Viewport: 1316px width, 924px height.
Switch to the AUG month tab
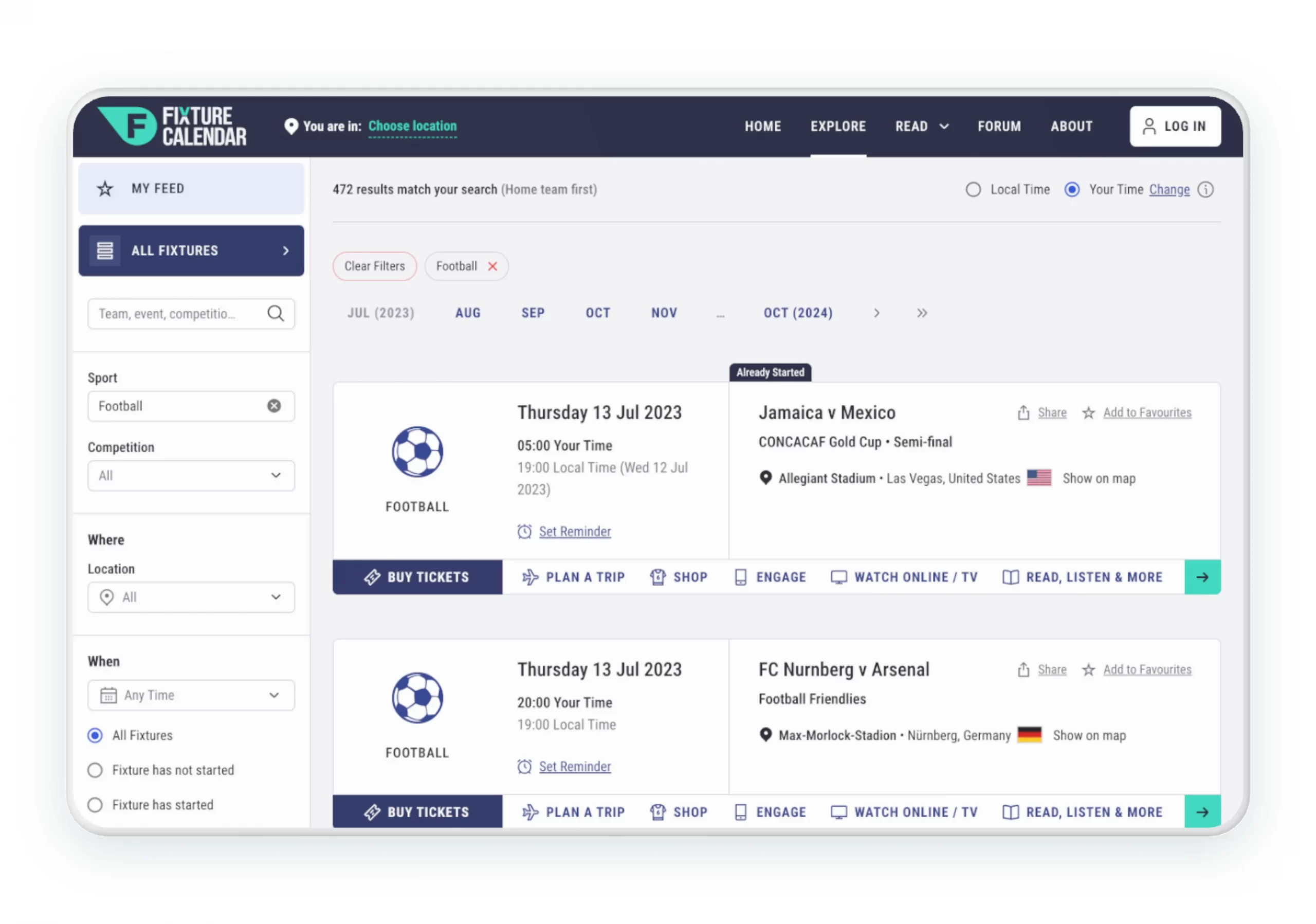click(468, 313)
